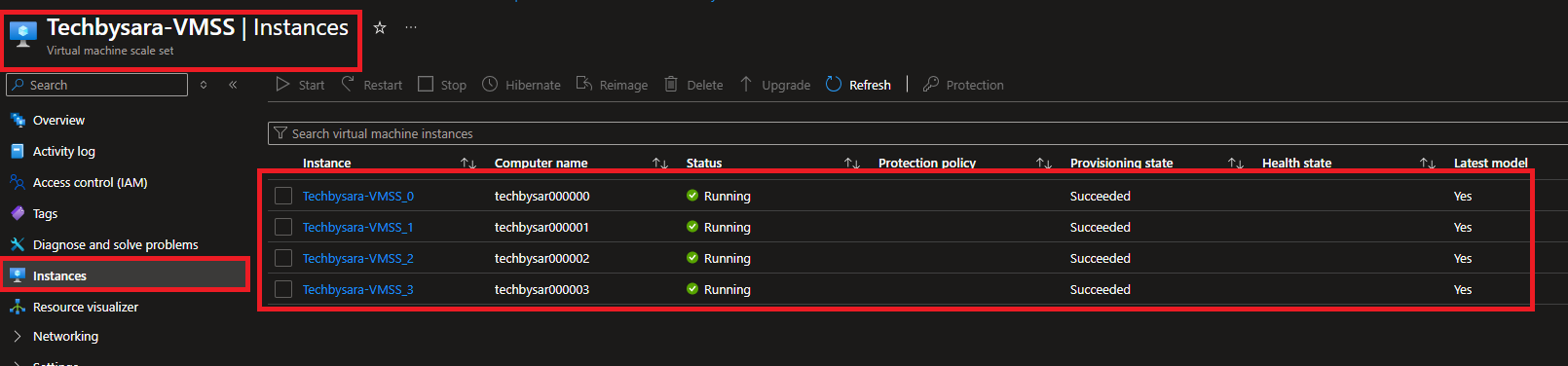Click the Latest model column header
Viewport: 1568px width, 366px height.
tap(1490, 163)
